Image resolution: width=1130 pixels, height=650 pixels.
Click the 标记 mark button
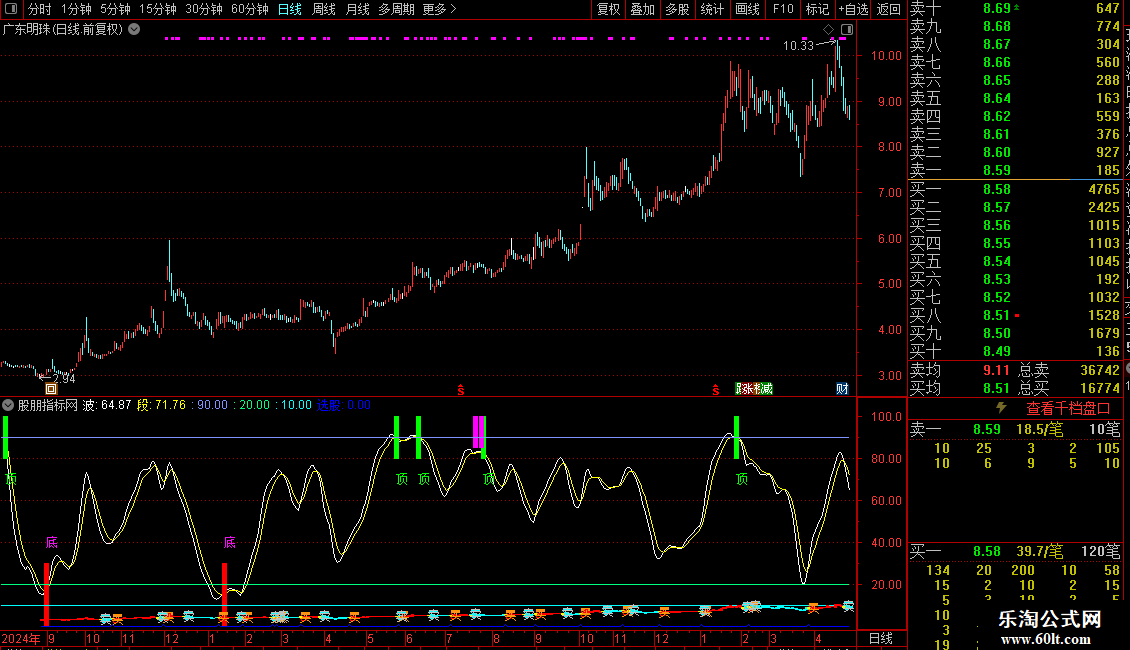(817, 9)
